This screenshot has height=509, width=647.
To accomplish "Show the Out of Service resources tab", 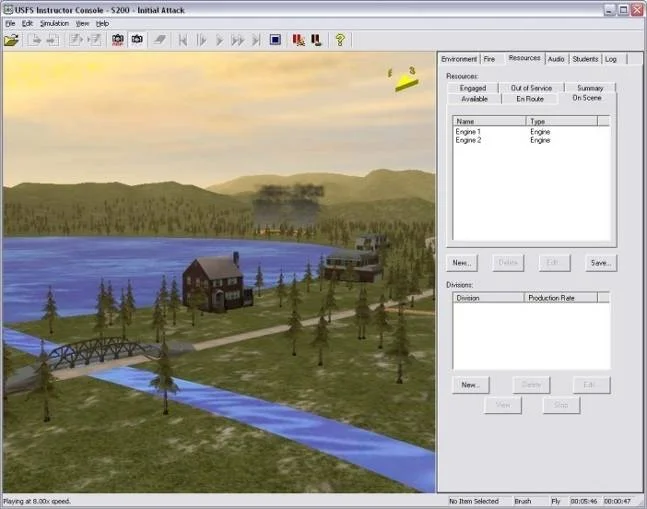I will (x=531, y=88).
